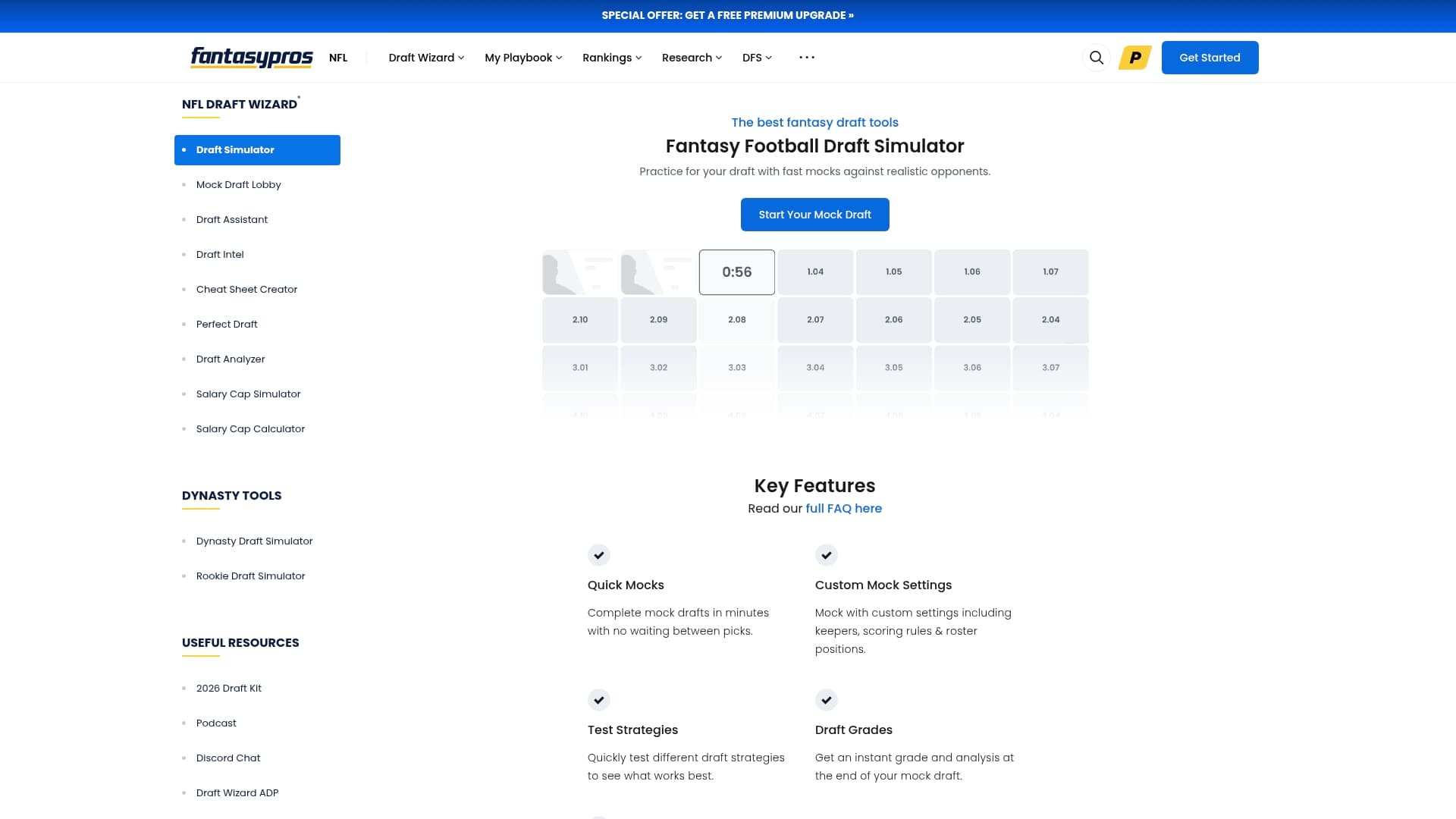Click draft board pick 1.06
Viewport: 1456px width, 819px height.
coord(972,272)
